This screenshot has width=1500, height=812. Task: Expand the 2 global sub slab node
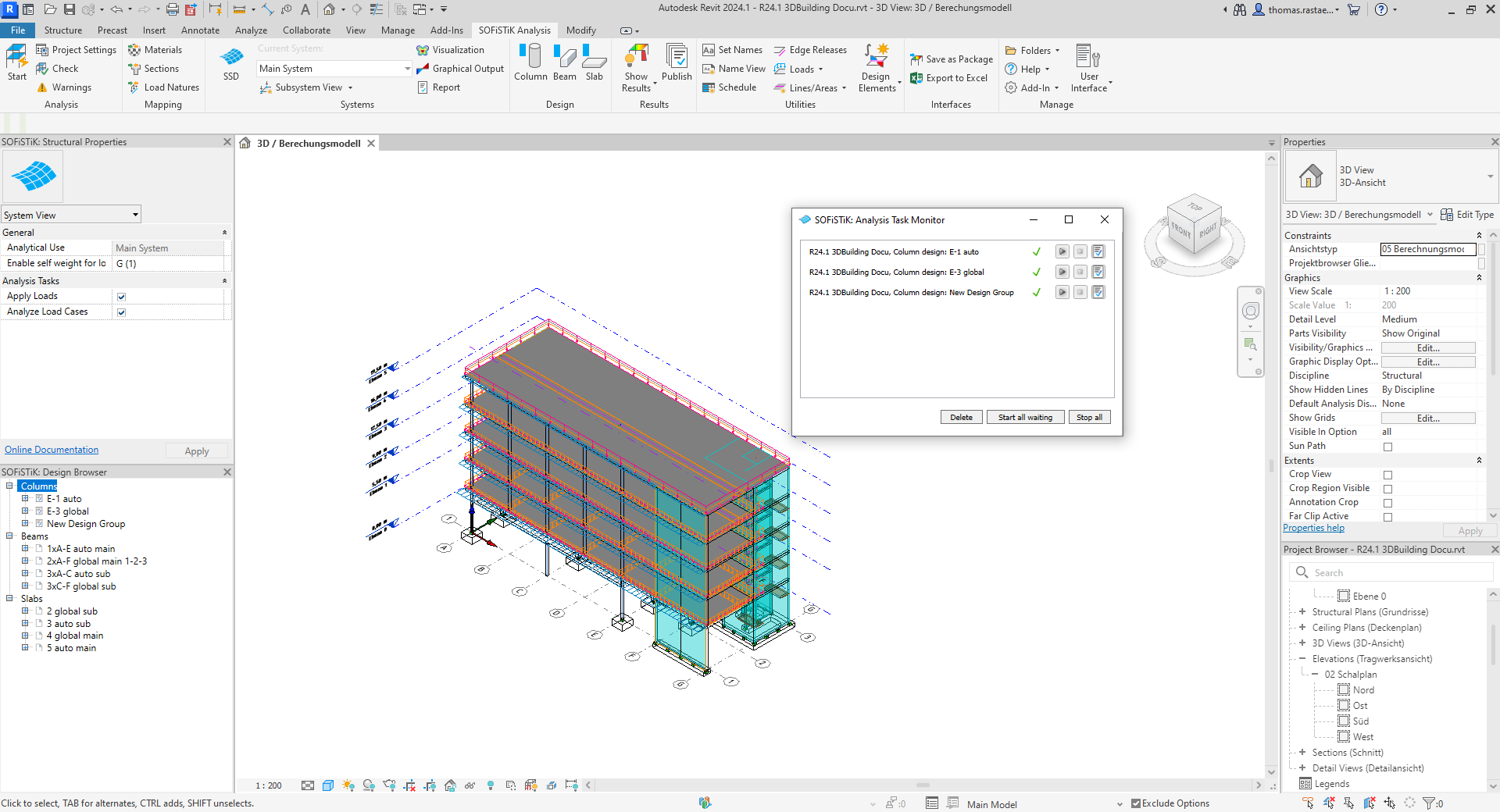pyautogui.click(x=25, y=611)
